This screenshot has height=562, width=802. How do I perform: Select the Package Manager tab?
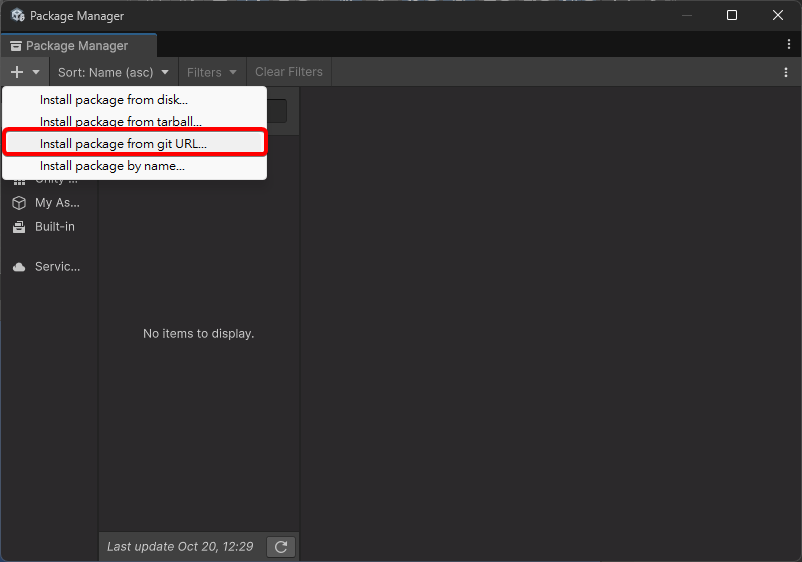pyautogui.click(x=78, y=46)
